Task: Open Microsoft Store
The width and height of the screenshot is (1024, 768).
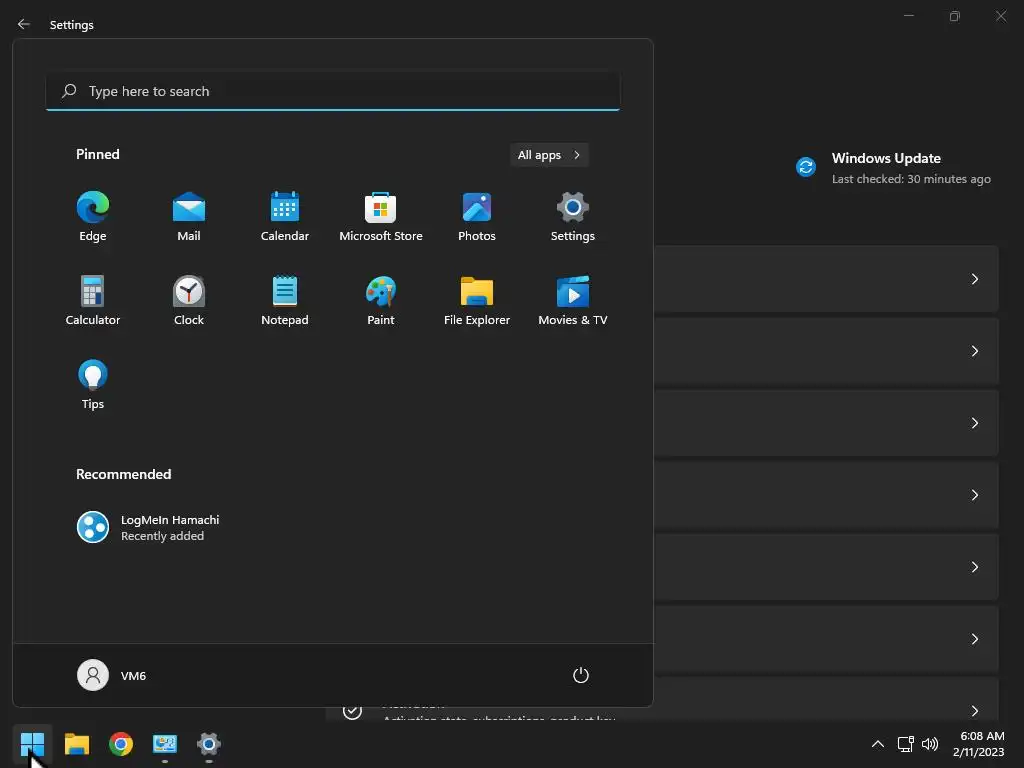Action: pos(381,217)
